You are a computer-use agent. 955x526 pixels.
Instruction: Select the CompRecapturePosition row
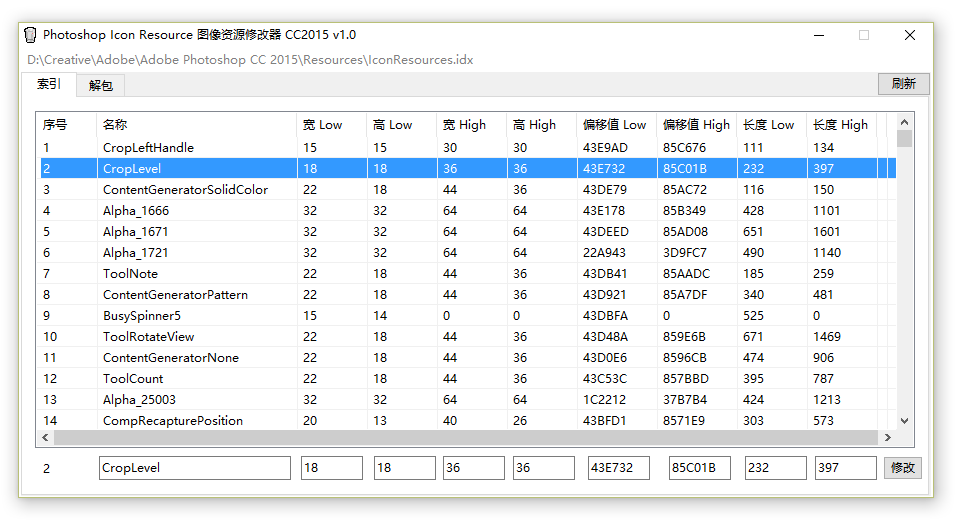click(465, 421)
